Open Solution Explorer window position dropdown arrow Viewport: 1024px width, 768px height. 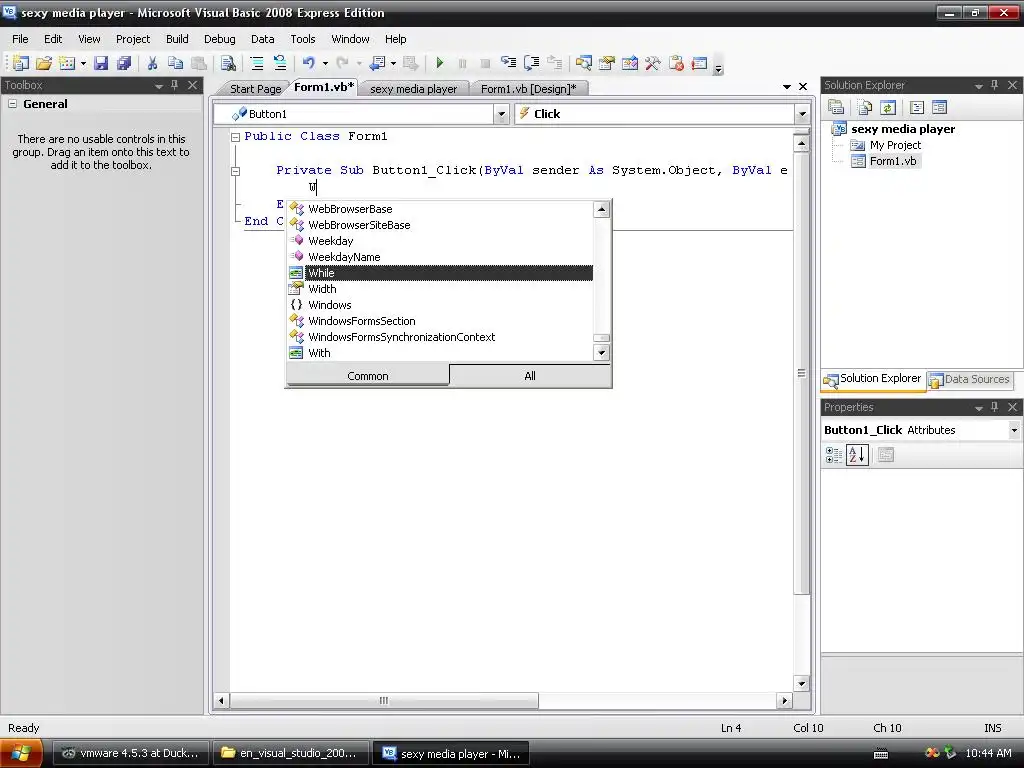tap(978, 86)
